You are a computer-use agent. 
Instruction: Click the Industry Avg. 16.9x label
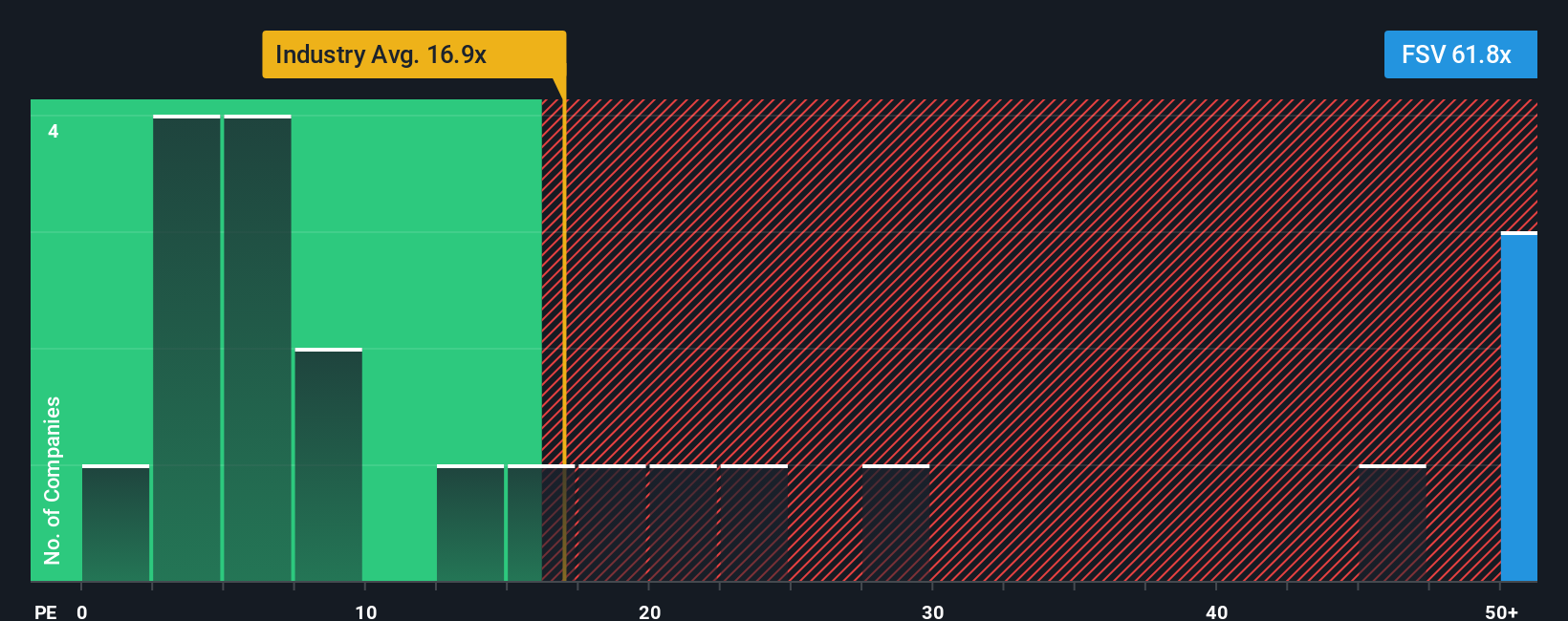[414, 54]
